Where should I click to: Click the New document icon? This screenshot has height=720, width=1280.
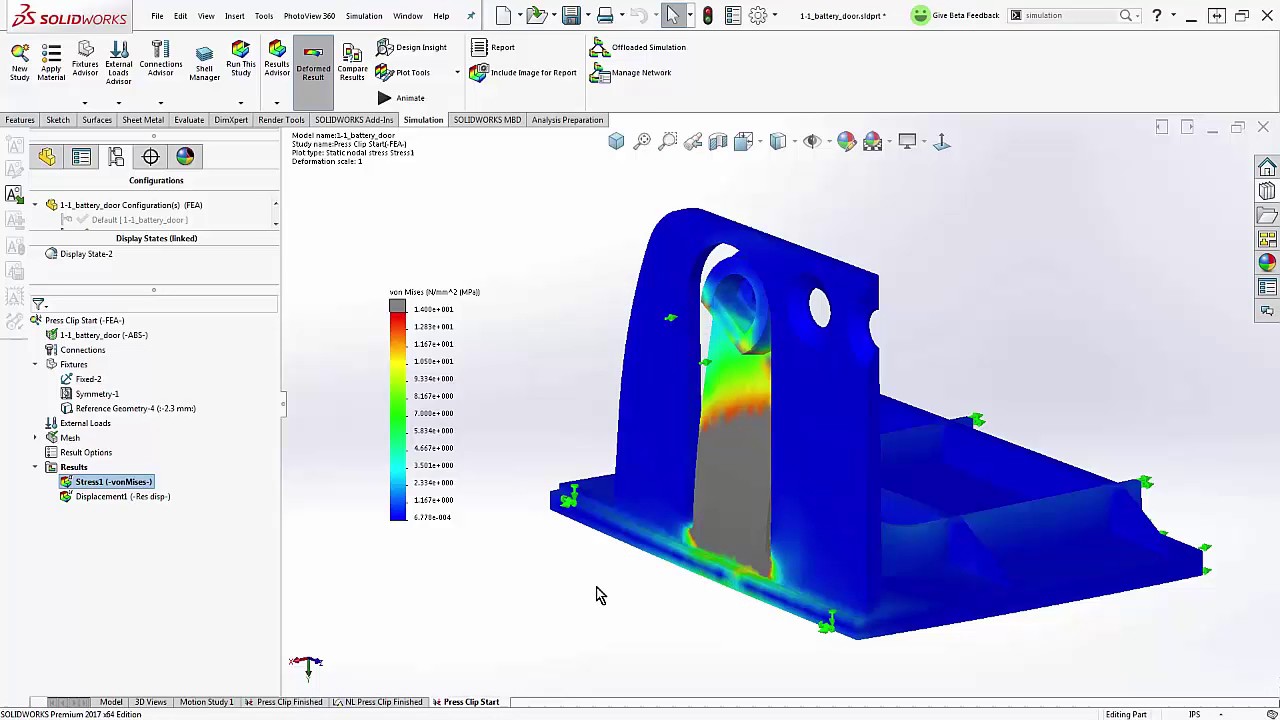coord(503,15)
